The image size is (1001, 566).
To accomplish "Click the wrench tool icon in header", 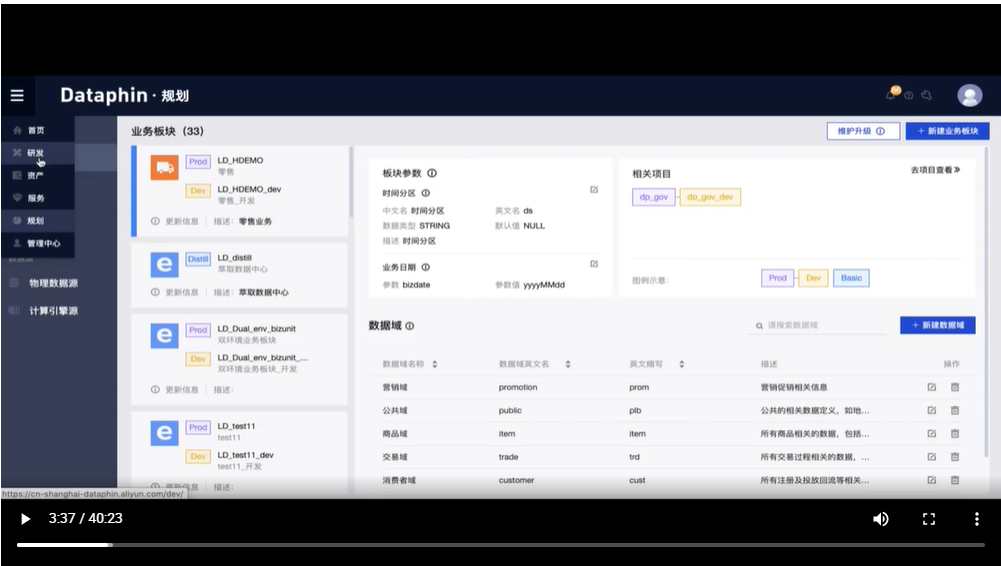I will 927,95.
